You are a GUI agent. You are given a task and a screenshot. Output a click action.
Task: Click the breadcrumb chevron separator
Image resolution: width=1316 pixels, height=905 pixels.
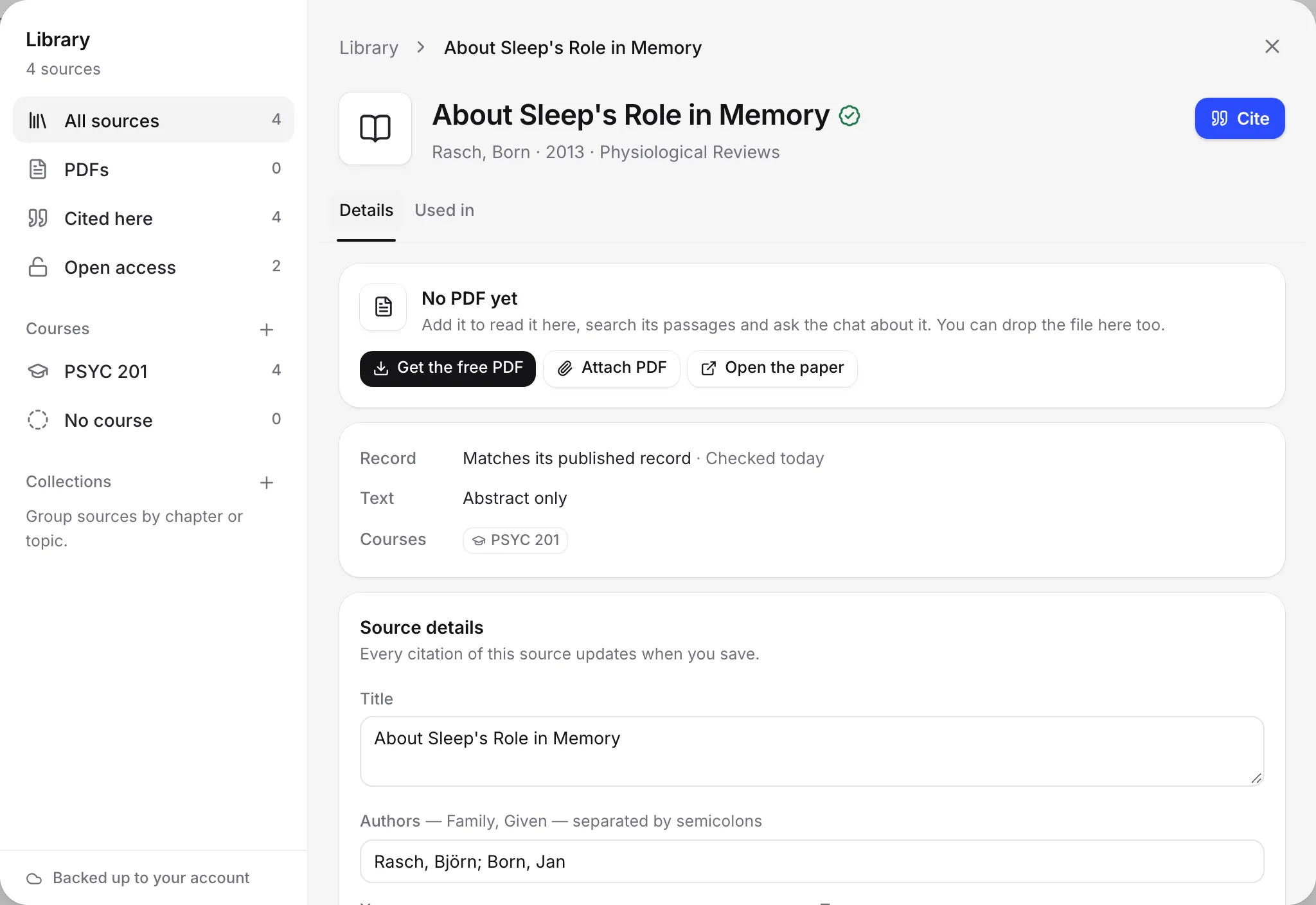pyautogui.click(x=421, y=48)
